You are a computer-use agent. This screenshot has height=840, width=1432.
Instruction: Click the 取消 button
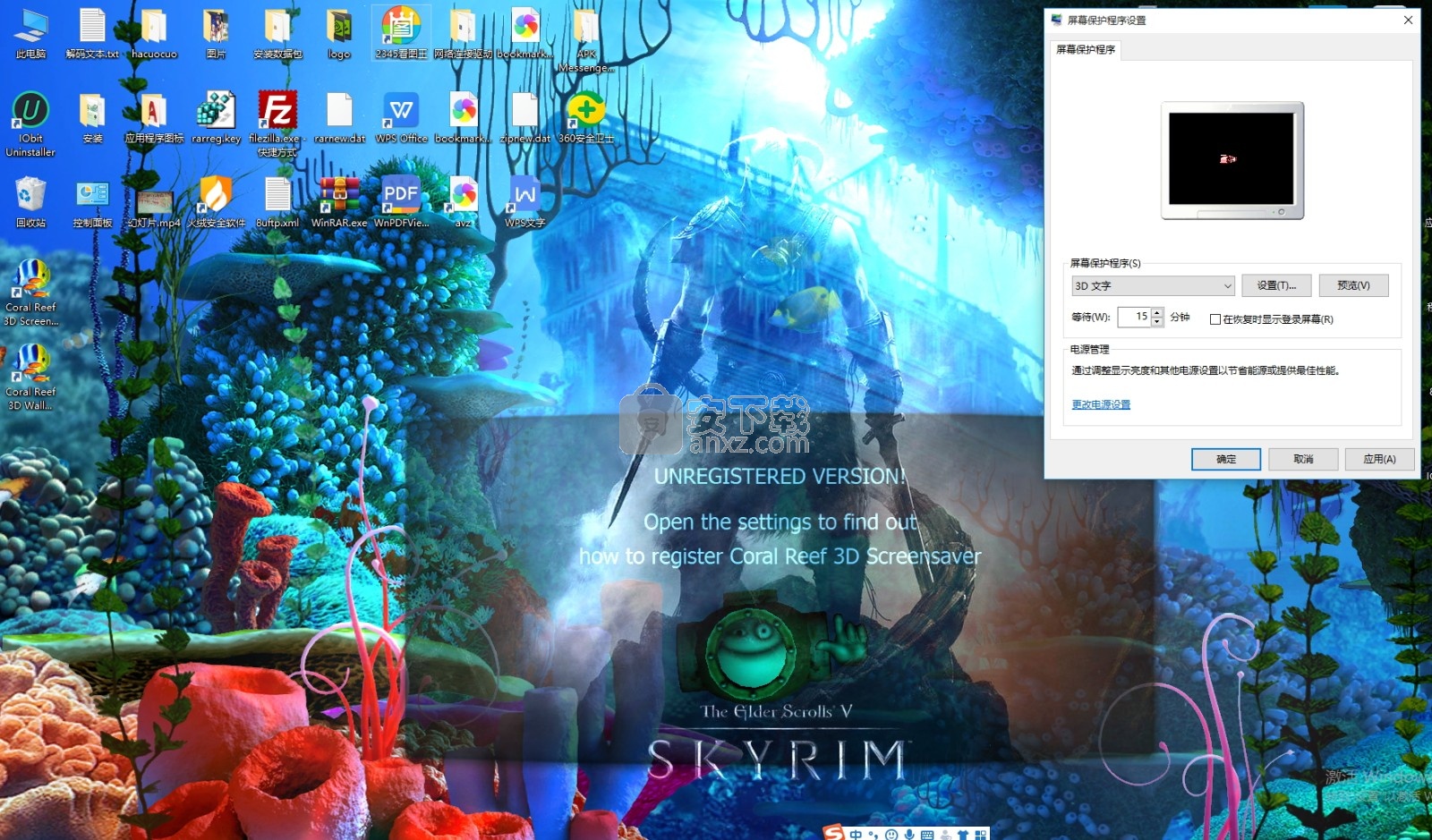[1303, 459]
